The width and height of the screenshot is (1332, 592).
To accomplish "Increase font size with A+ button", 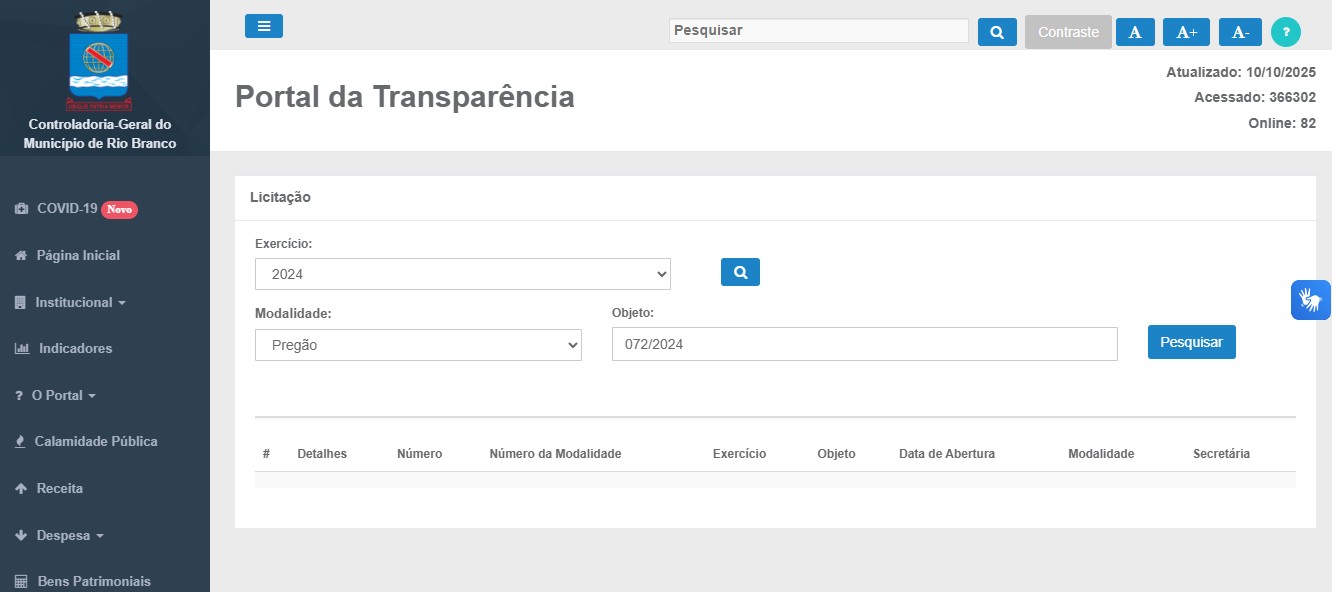I will [x=1186, y=32].
